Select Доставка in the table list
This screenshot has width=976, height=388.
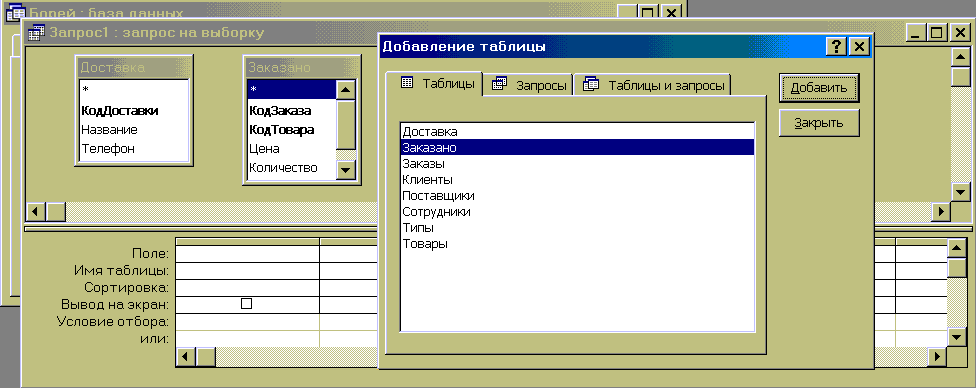[577, 131]
